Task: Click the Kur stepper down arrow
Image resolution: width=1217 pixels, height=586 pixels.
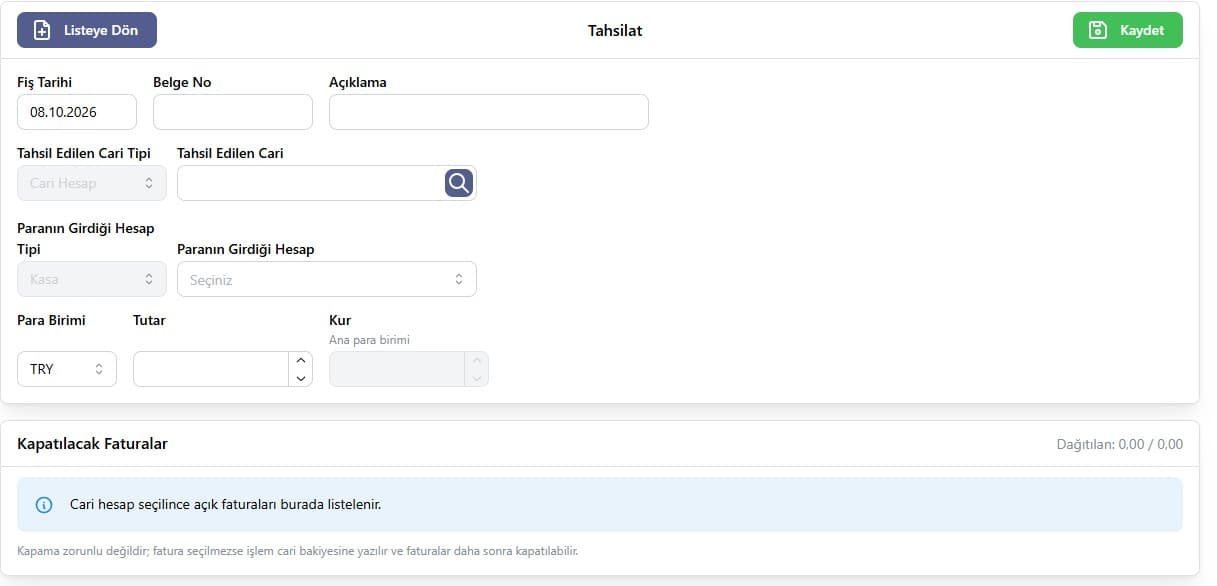Action: (x=477, y=378)
